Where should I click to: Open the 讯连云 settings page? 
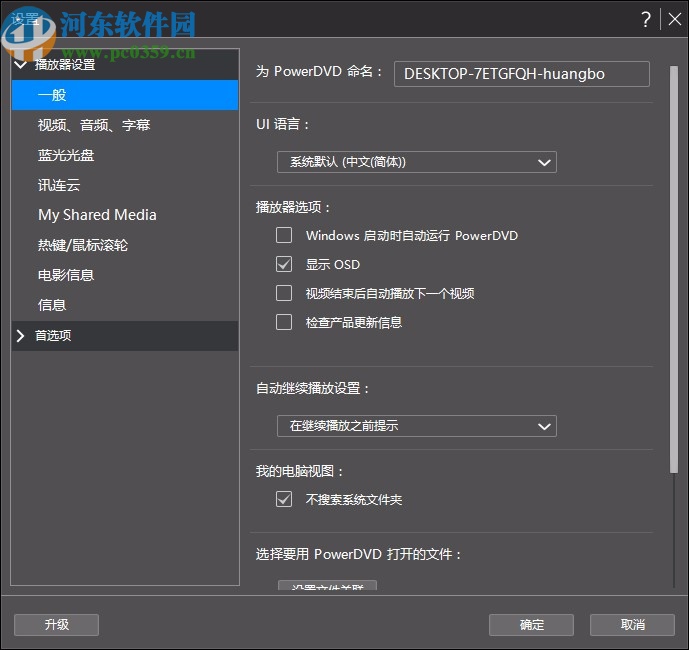coord(125,185)
